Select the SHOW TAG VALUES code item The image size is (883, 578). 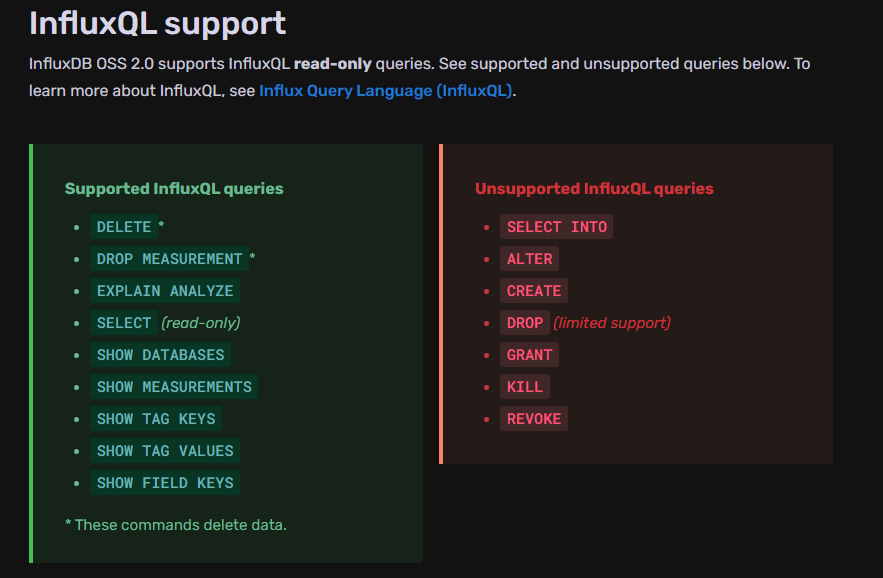click(x=165, y=451)
